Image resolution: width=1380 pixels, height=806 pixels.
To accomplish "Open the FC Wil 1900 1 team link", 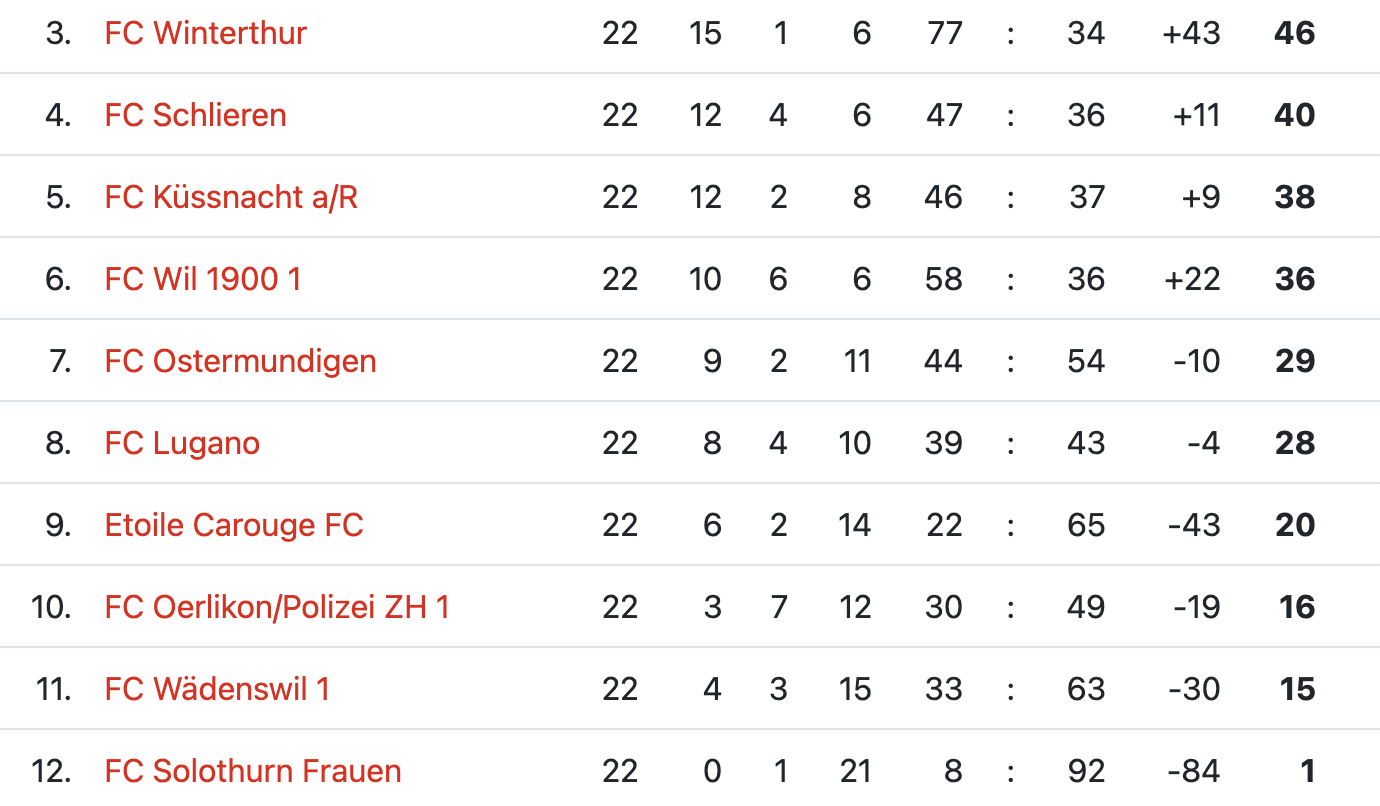I will pyautogui.click(x=202, y=279).
